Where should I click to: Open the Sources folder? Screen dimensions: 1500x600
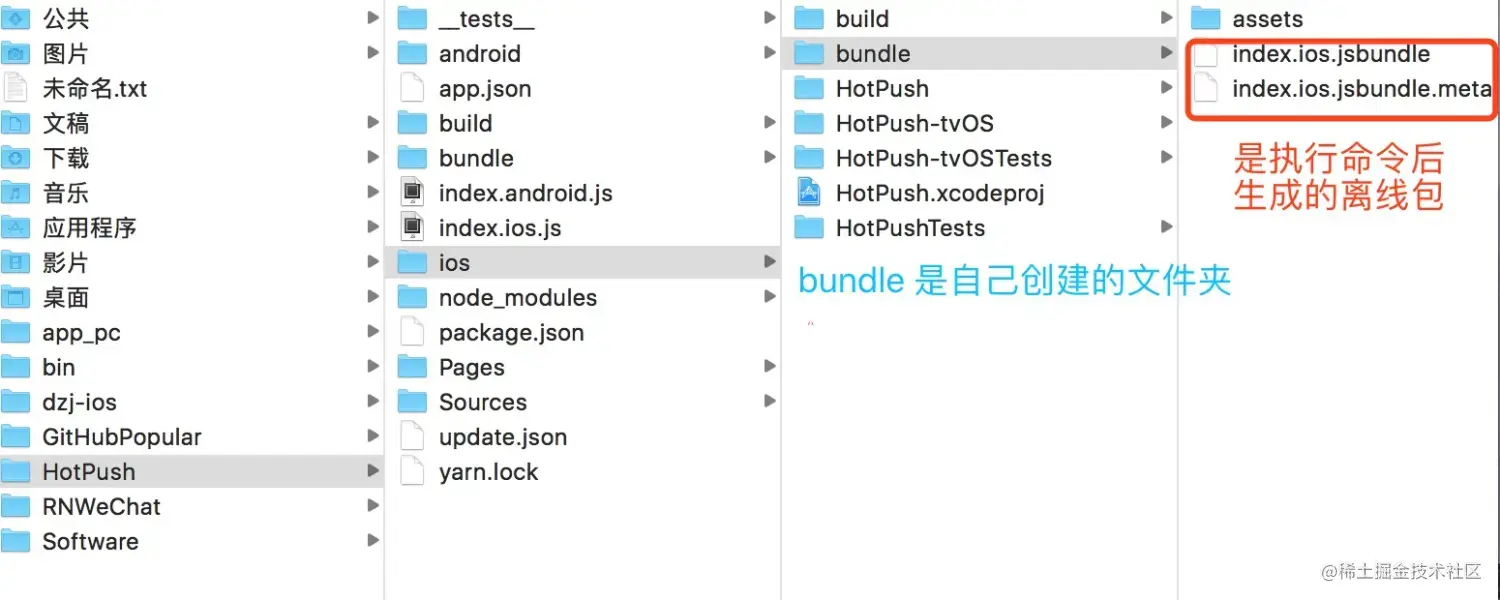[484, 401]
